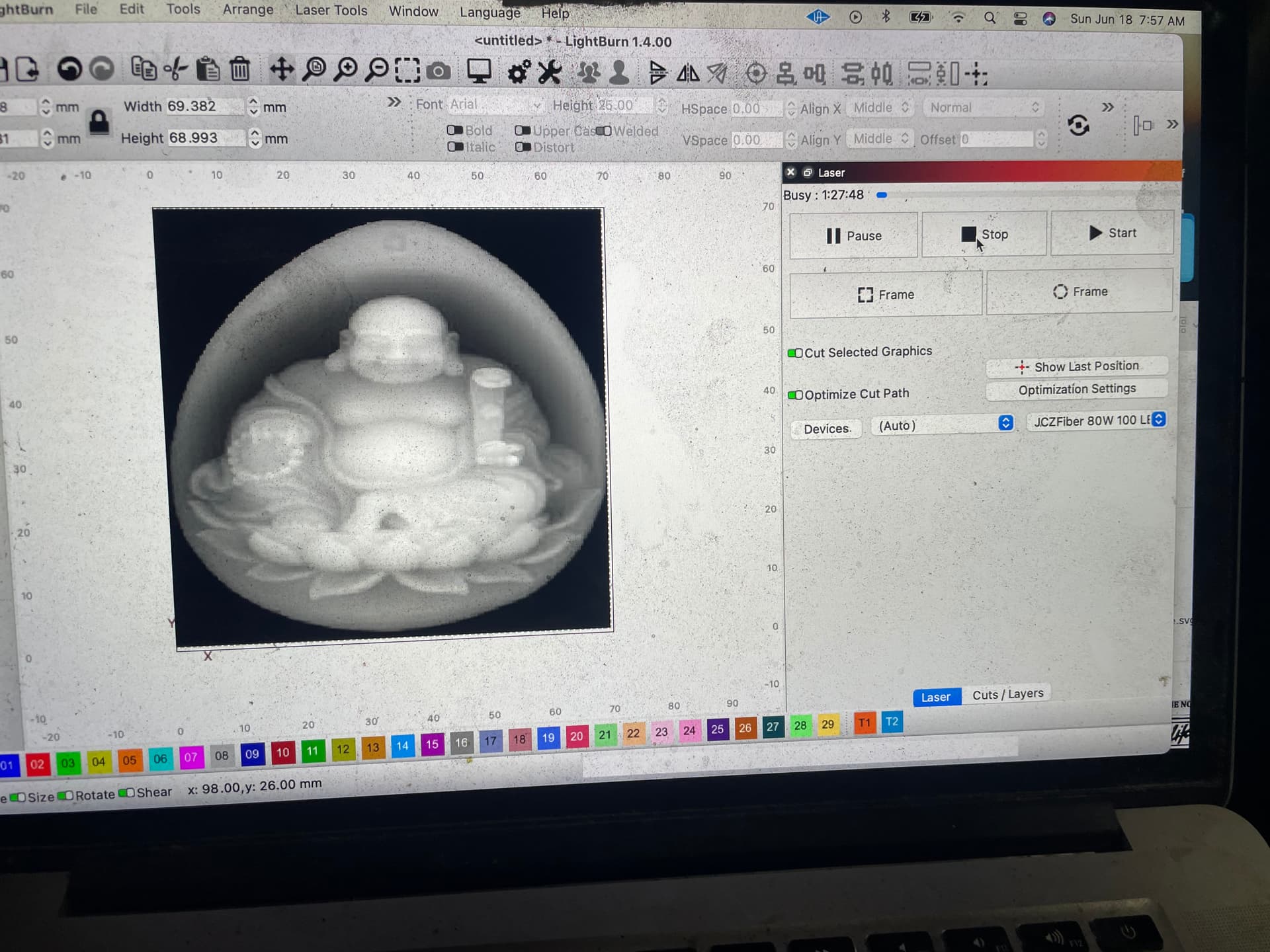Click the Frame Selection dashed square icon
Viewport: 1270px width, 952px height.
[x=407, y=70]
